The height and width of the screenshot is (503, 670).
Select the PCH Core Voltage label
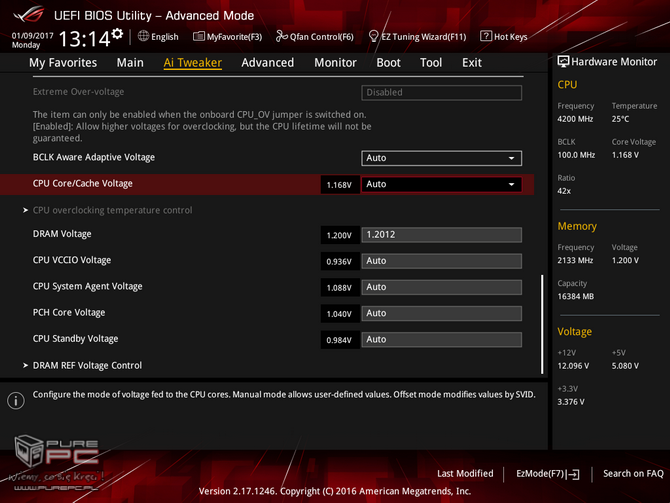(69, 312)
